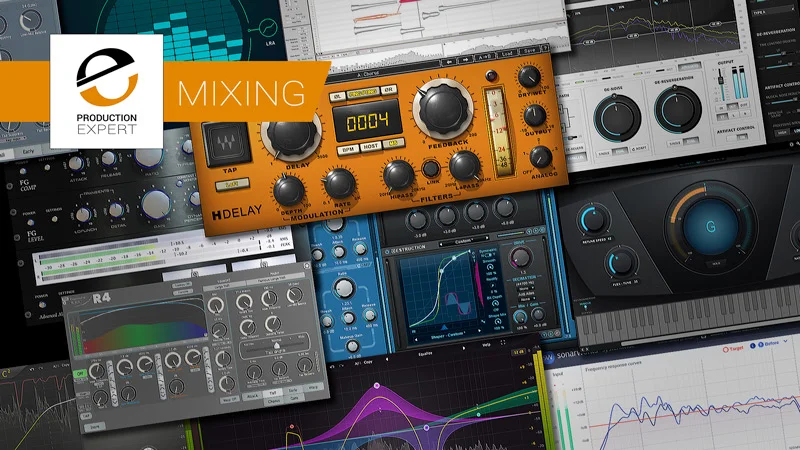
Task: Toggle the Symmetric switch in Destruction
Action: tap(488, 254)
